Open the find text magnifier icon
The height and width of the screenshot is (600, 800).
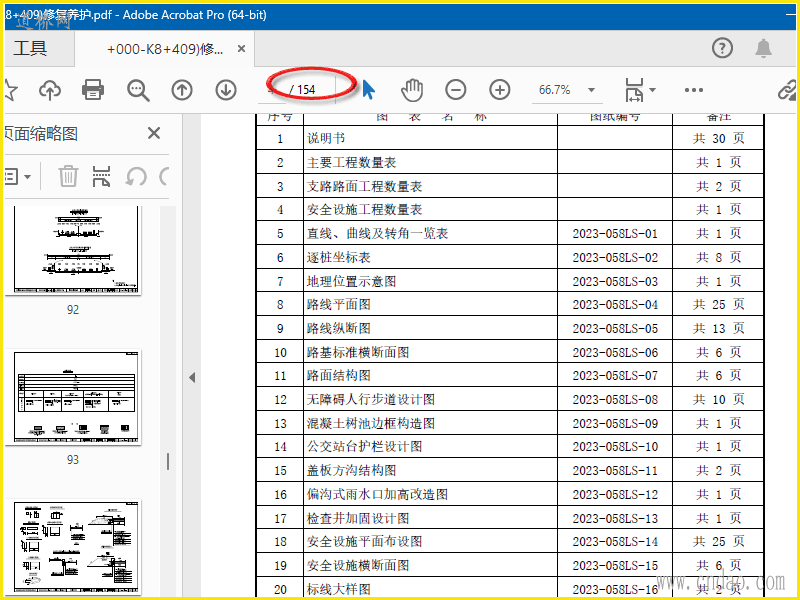pos(138,90)
